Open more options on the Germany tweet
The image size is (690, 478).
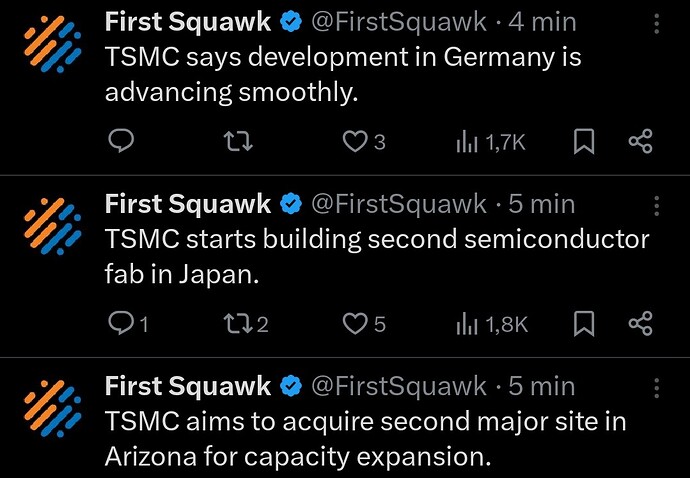pos(656,24)
